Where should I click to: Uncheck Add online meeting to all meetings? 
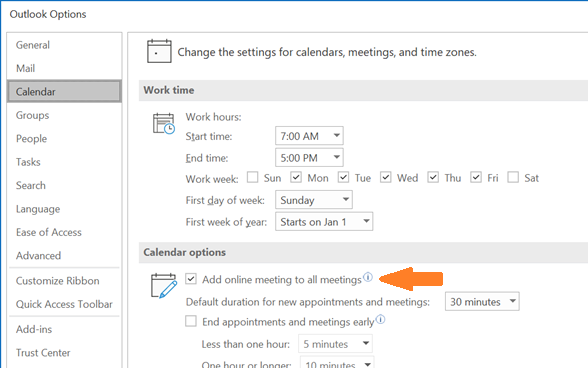[191, 279]
